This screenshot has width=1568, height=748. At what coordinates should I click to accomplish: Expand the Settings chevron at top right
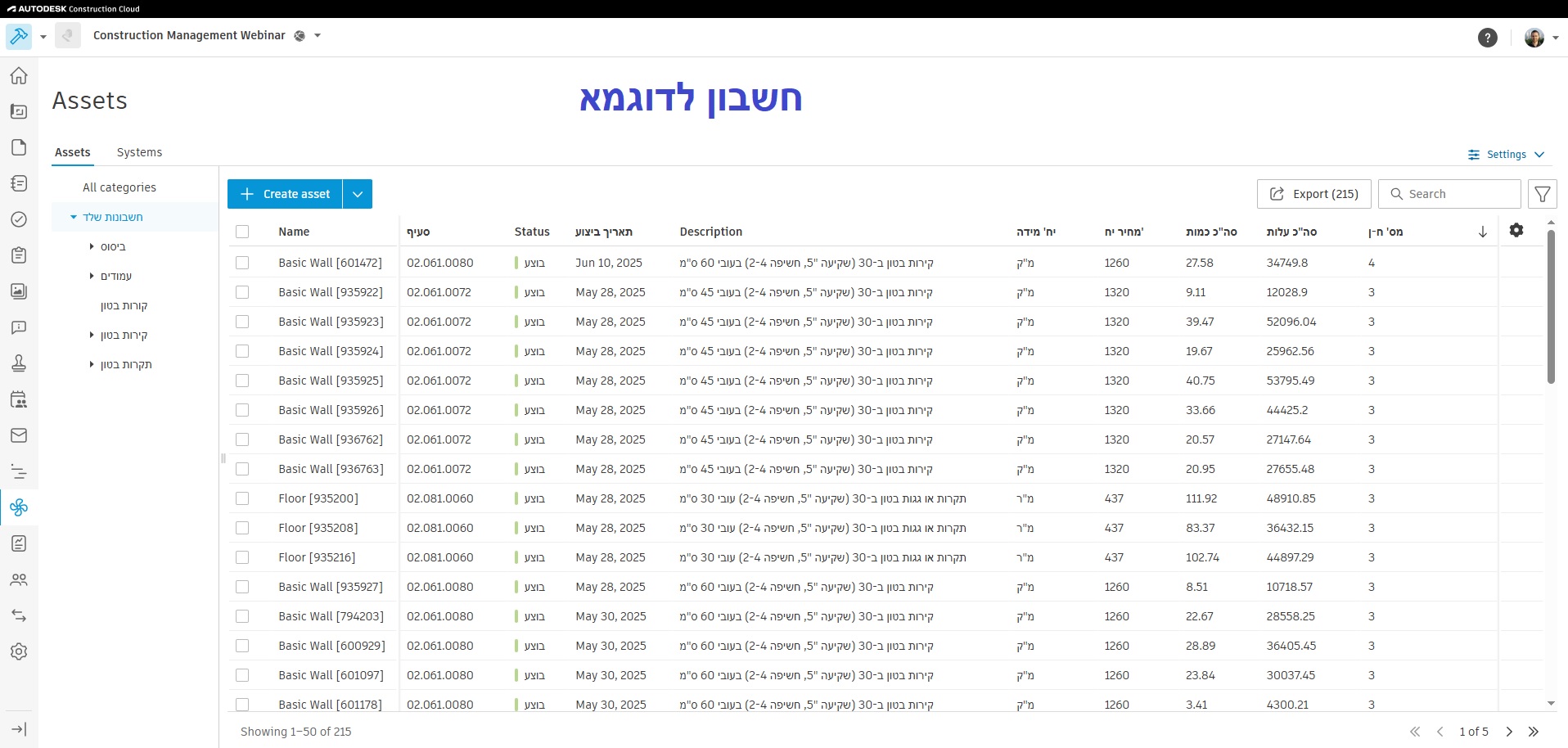(1539, 155)
